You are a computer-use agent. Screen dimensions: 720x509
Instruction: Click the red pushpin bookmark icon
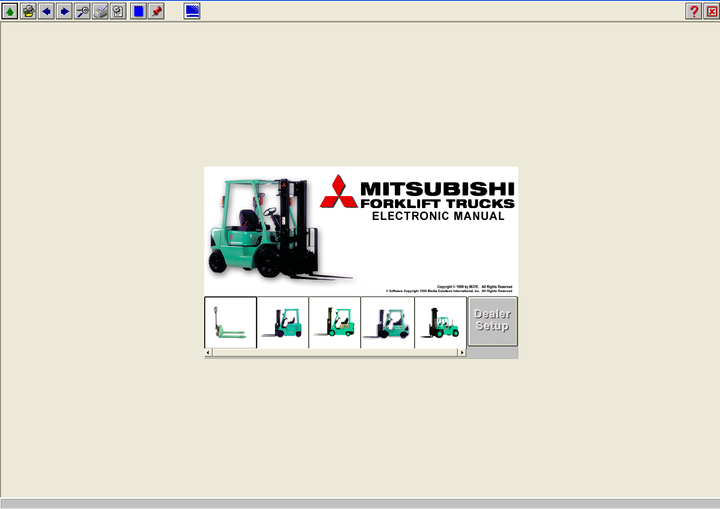point(156,11)
